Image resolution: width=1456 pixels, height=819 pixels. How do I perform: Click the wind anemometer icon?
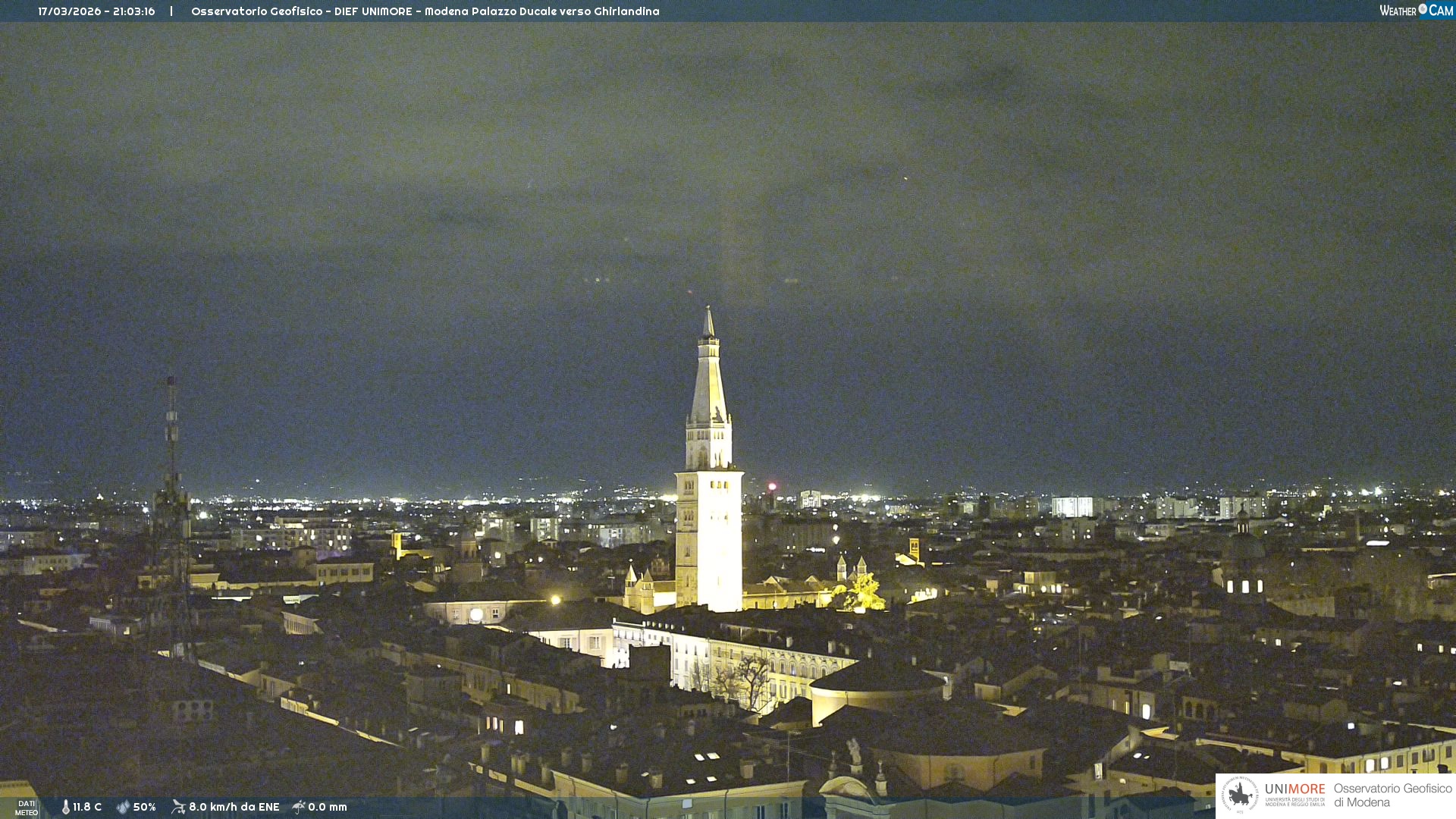click(x=178, y=807)
